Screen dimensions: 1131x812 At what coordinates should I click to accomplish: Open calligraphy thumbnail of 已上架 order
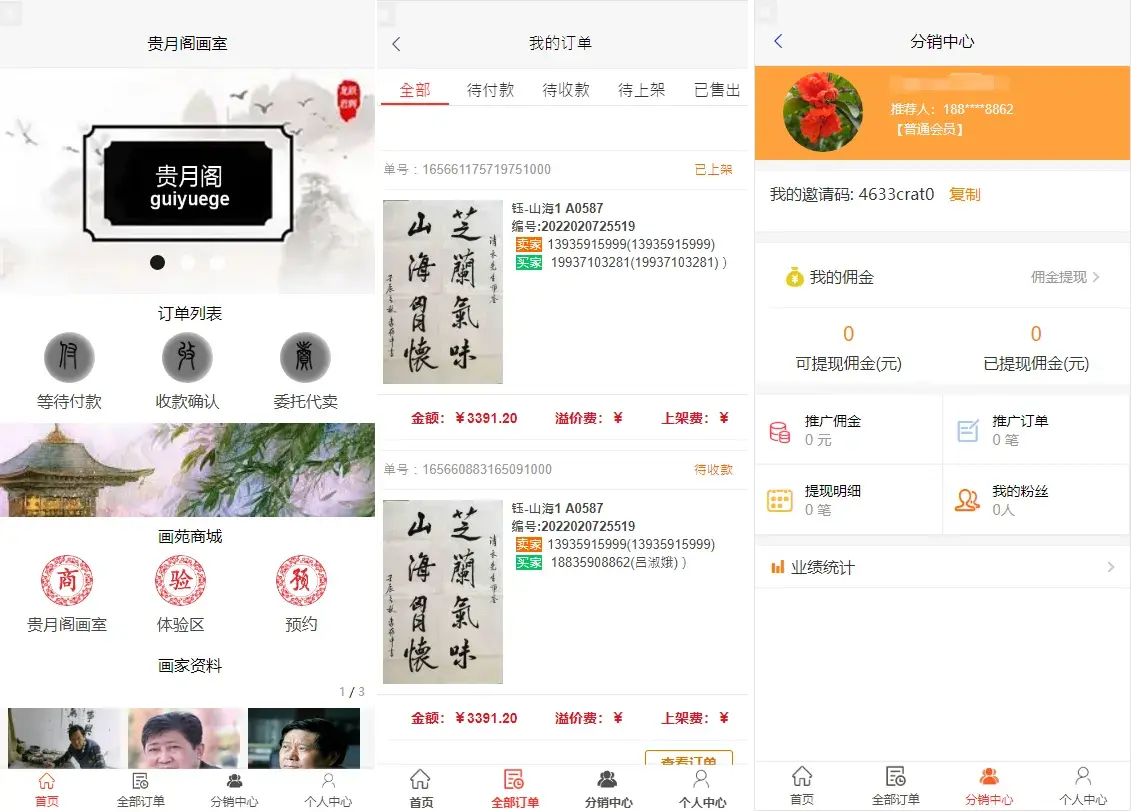point(443,292)
